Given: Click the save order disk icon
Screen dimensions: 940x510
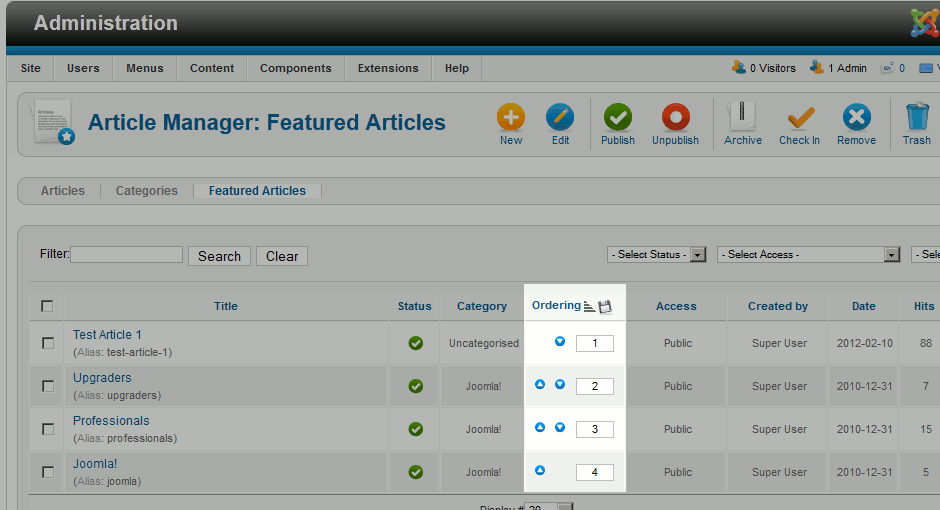Looking at the screenshot, I should [x=605, y=306].
